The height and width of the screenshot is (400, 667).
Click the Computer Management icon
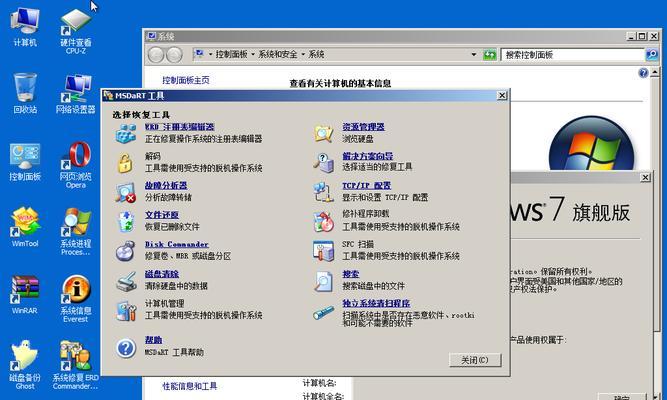pyautogui.click(x=126, y=311)
